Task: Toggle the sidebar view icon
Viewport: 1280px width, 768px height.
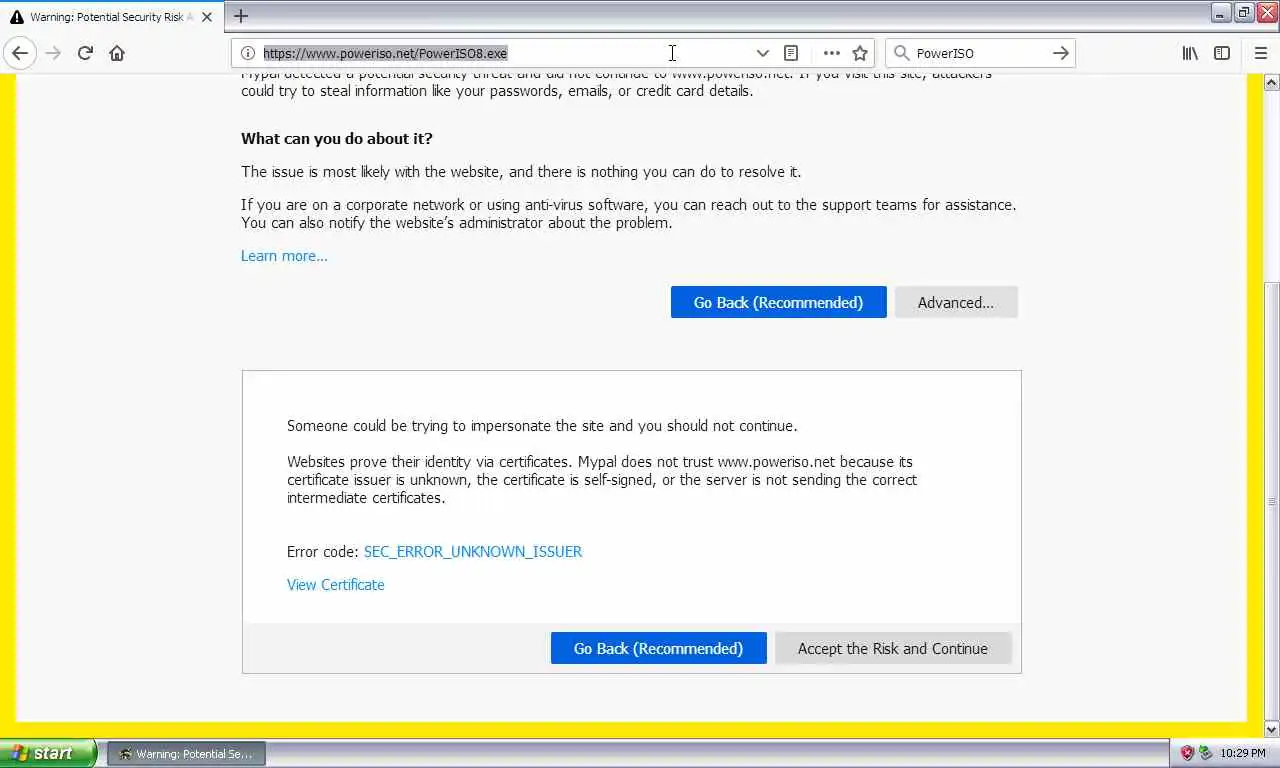Action: pyautogui.click(x=1222, y=53)
